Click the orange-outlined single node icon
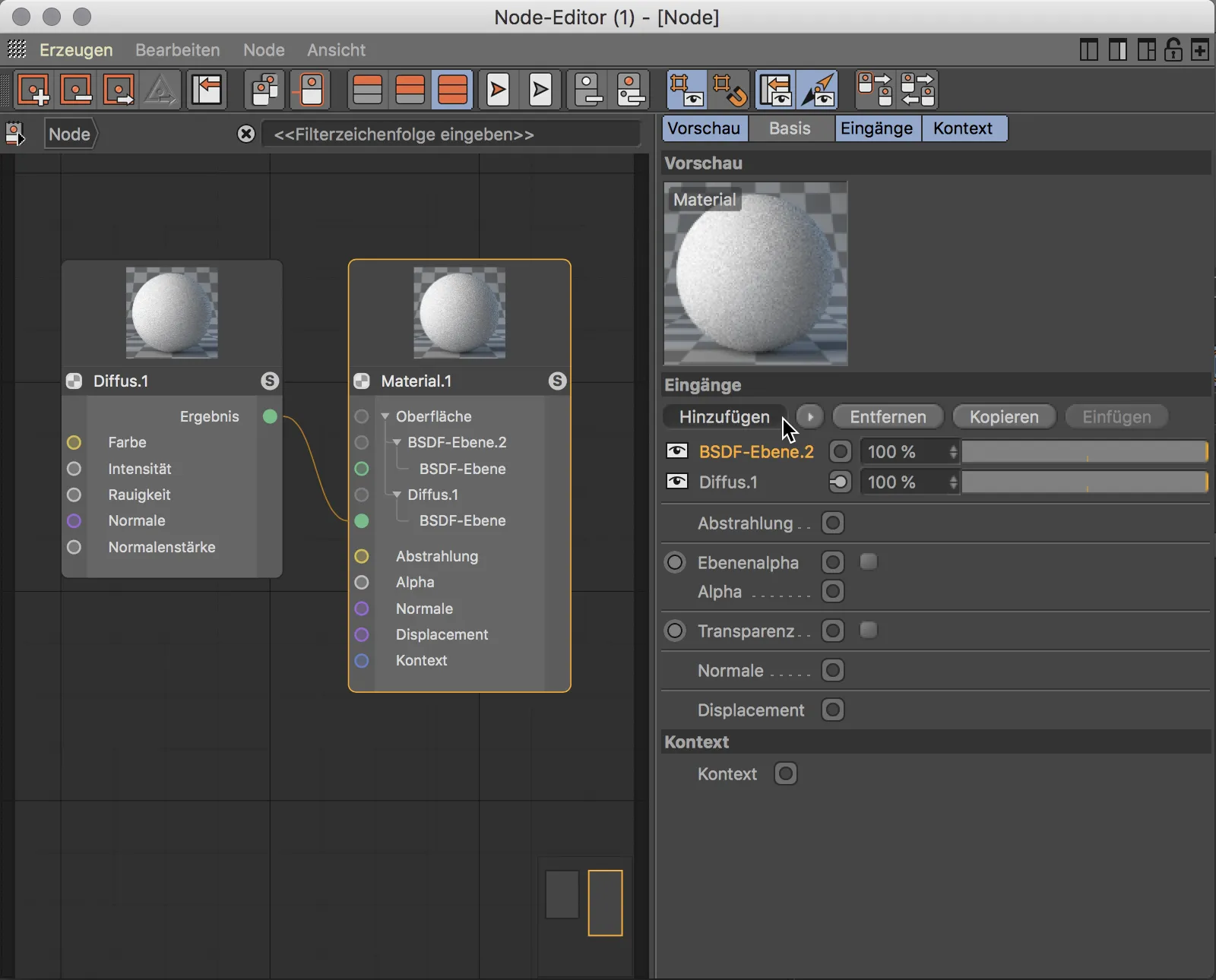1216x980 pixels. pos(312,90)
